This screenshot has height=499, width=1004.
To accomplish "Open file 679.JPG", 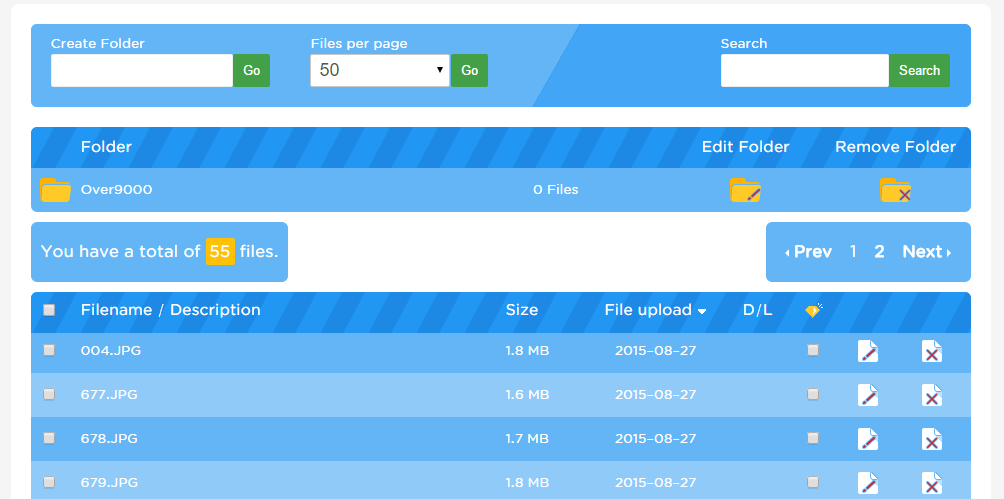I will [109, 482].
